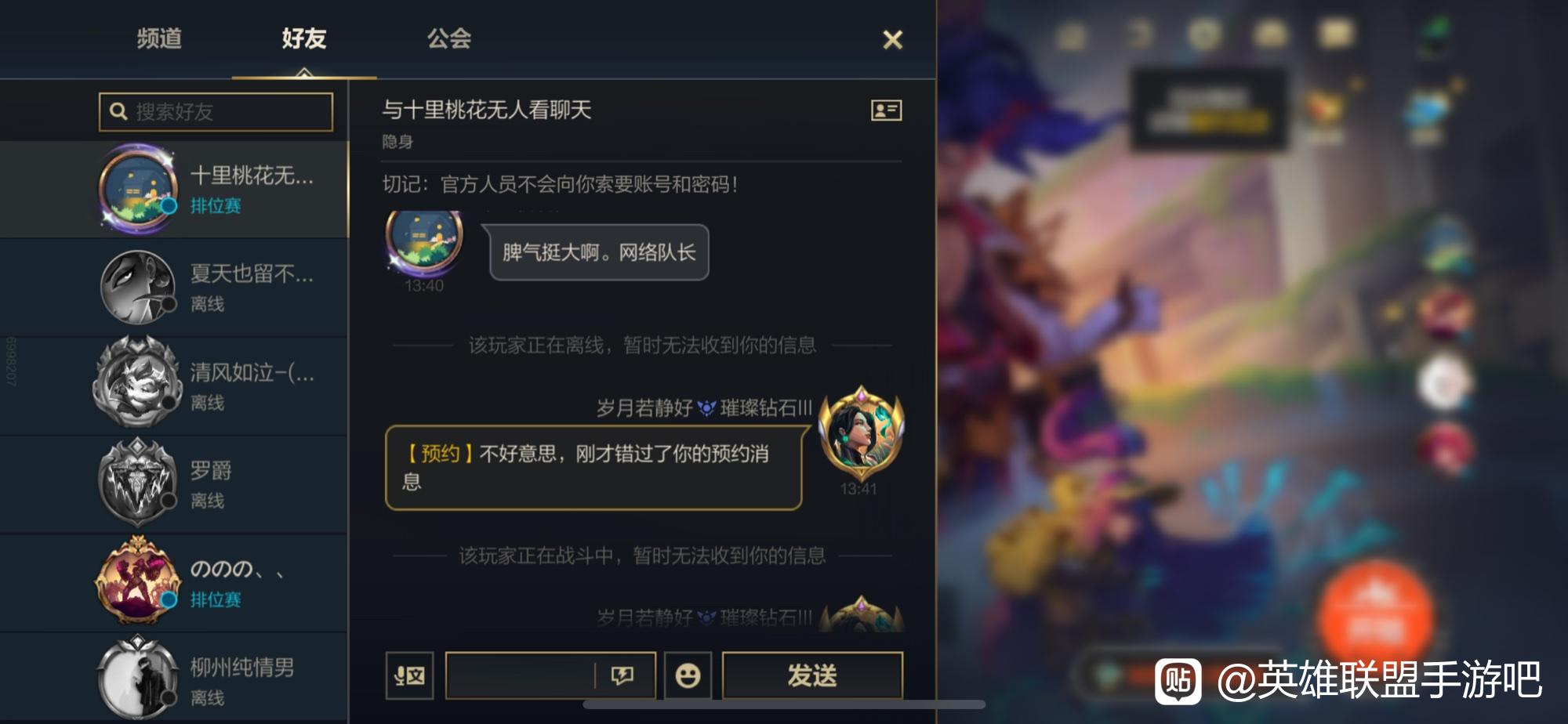Open friend profile card icon
The height and width of the screenshot is (724, 1568).
coord(886,110)
